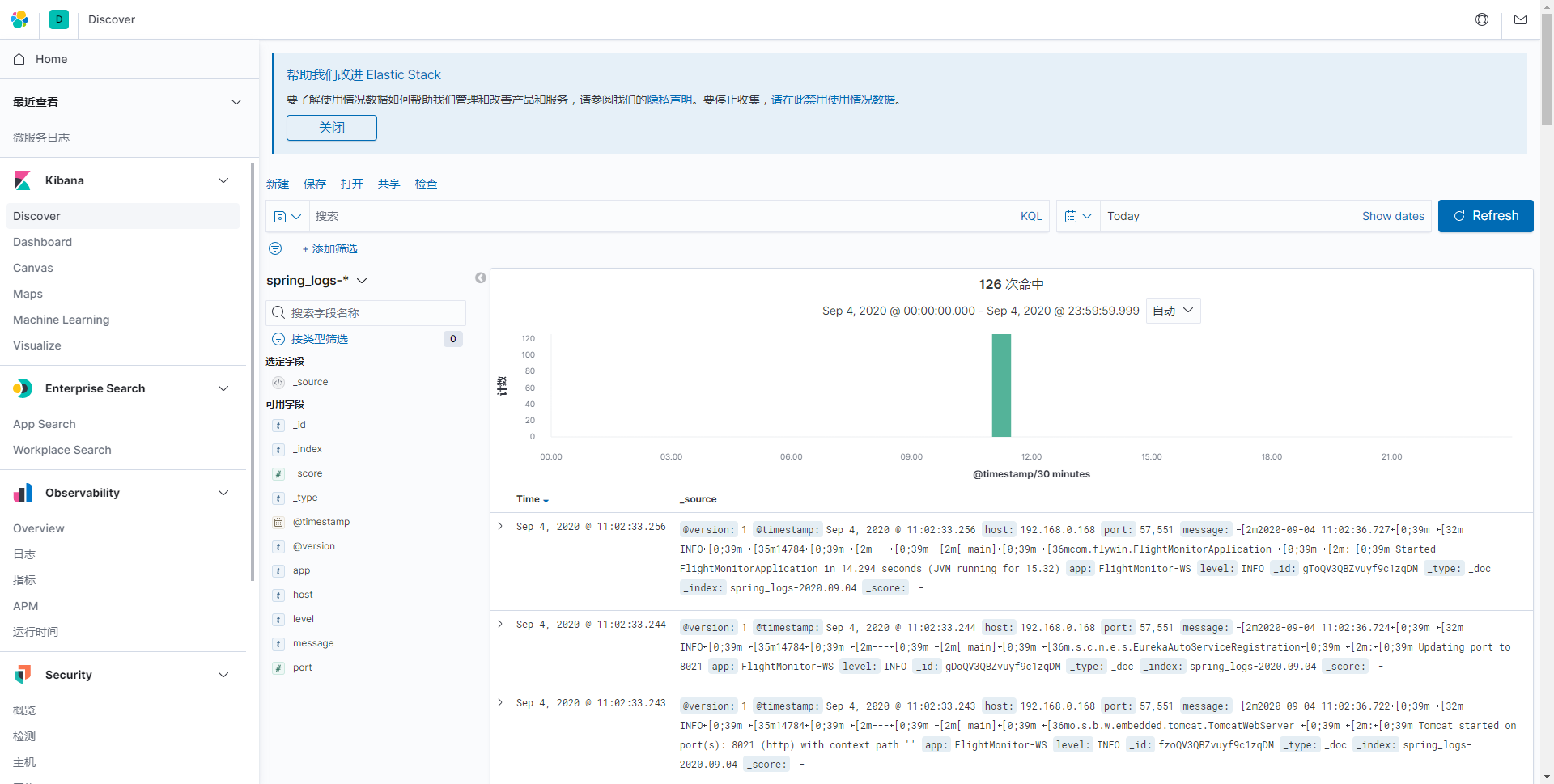Open the newsfeed mail icon
The image size is (1554, 784).
(x=1521, y=19)
